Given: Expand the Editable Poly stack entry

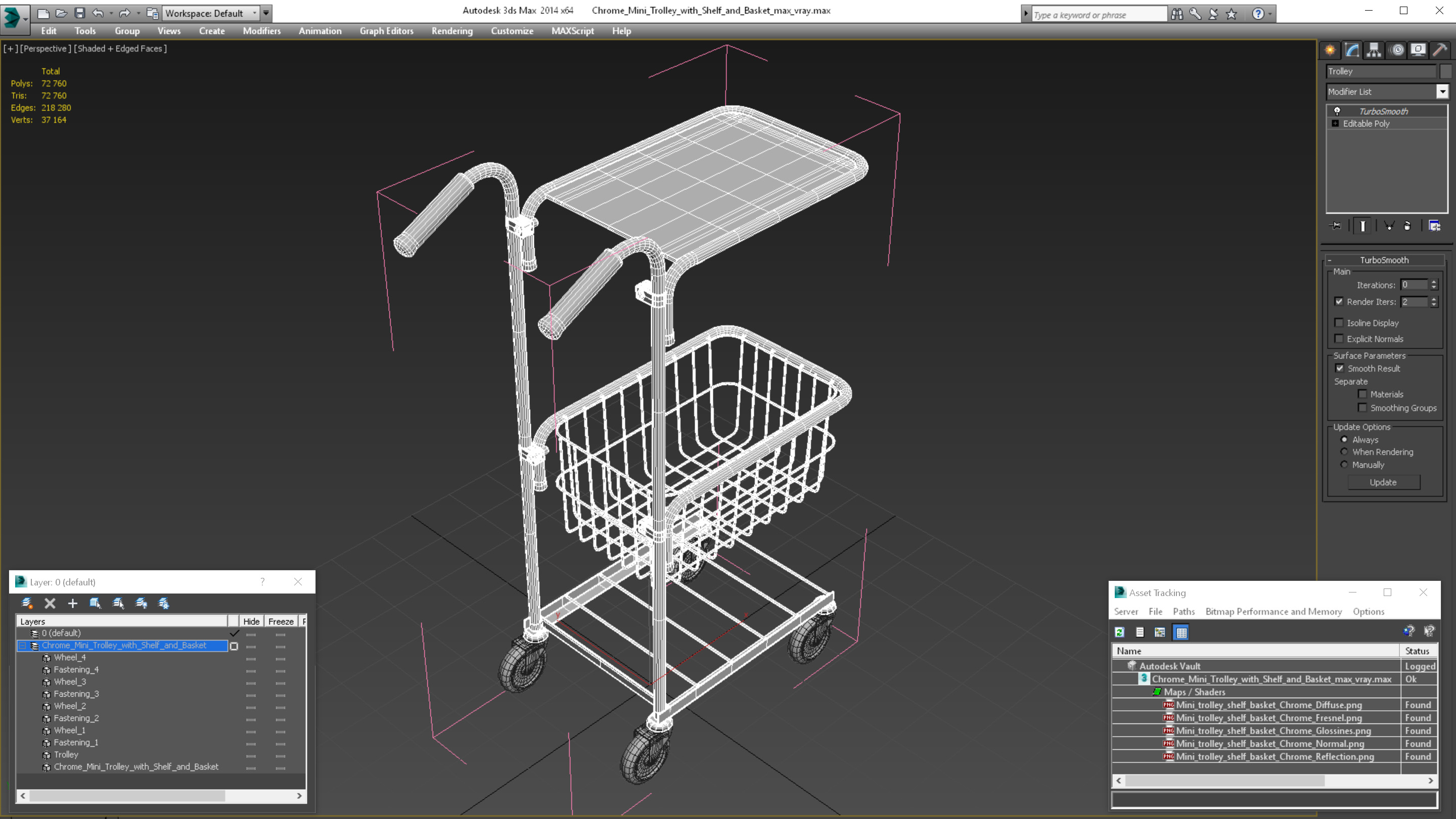Looking at the screenshot, I should tap(1335, 123).
